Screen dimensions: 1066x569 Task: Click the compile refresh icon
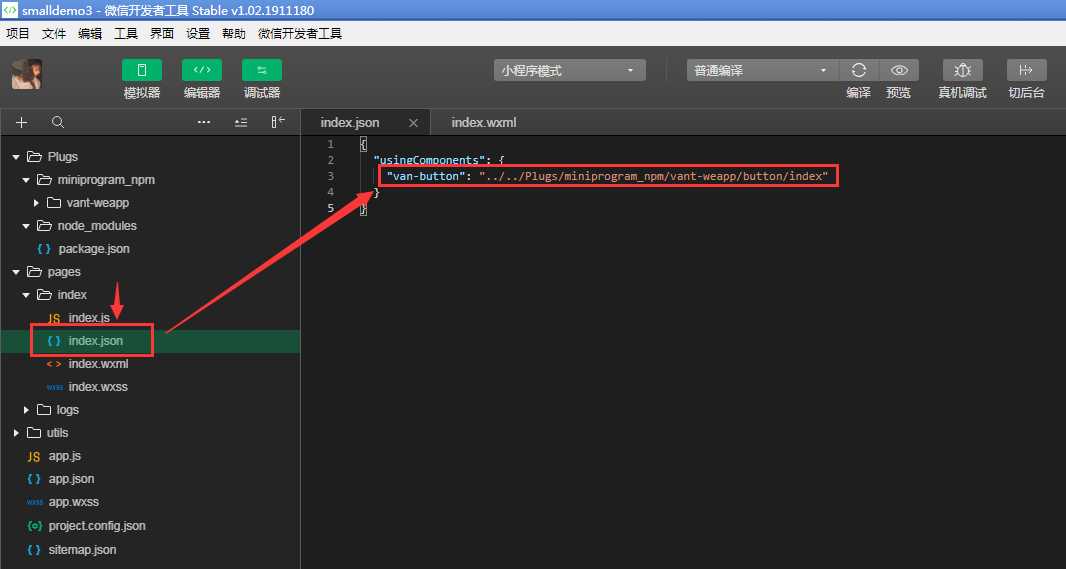click(x=859, y=70)
